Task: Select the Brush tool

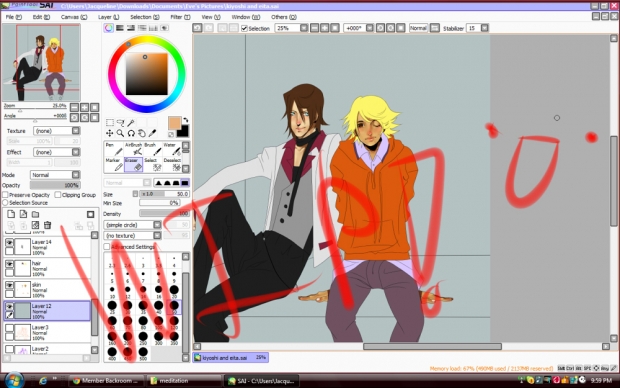Action: click(x=152, y=149)
